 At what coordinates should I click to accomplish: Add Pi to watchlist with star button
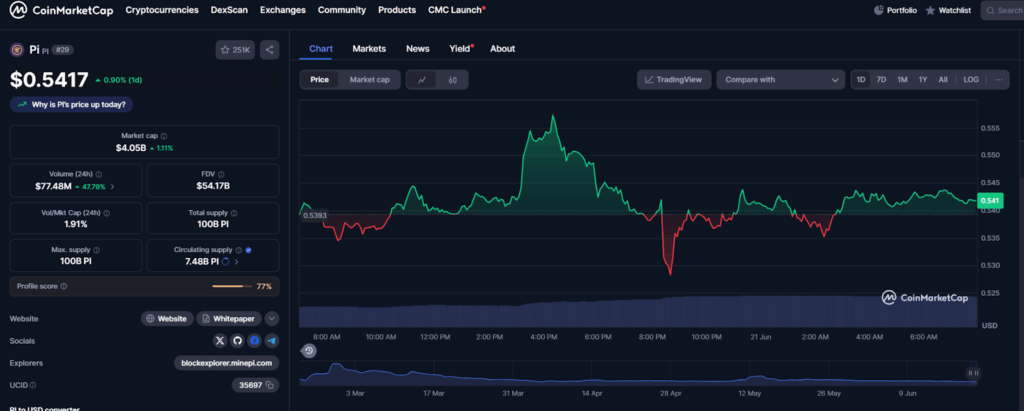tap(235, 50)
